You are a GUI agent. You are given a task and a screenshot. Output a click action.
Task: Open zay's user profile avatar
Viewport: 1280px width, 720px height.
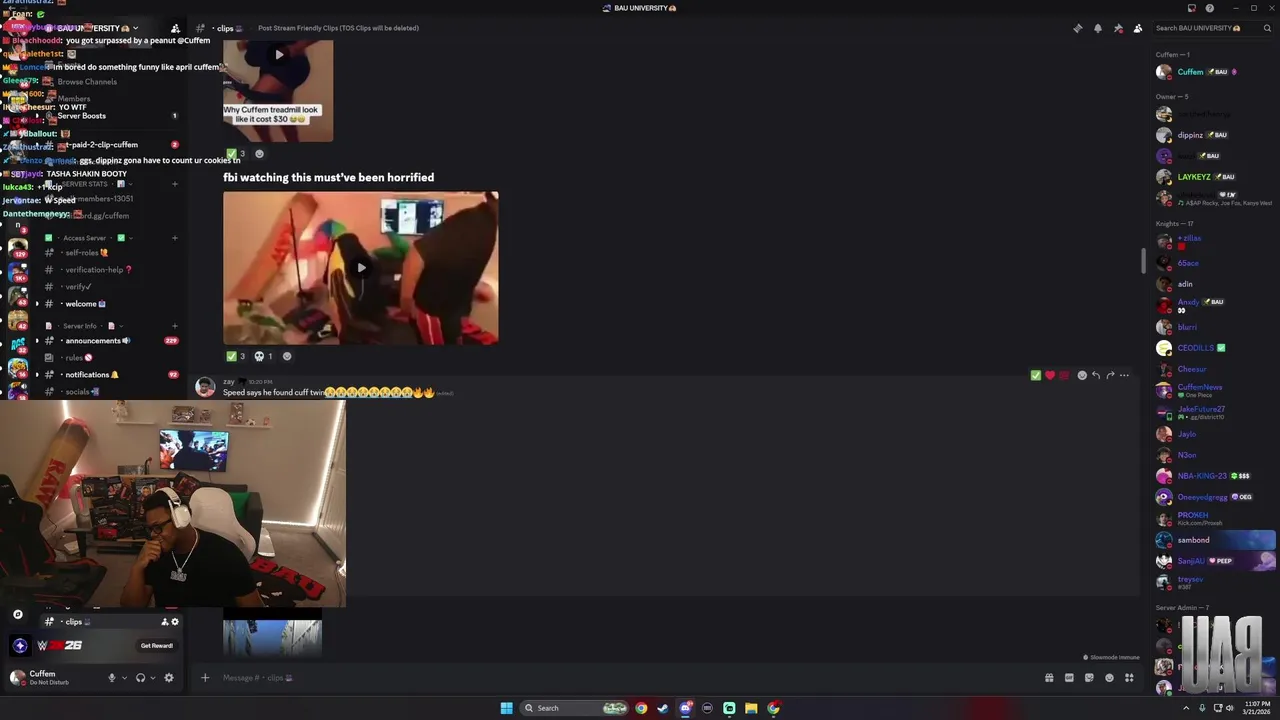click(205, 388)
